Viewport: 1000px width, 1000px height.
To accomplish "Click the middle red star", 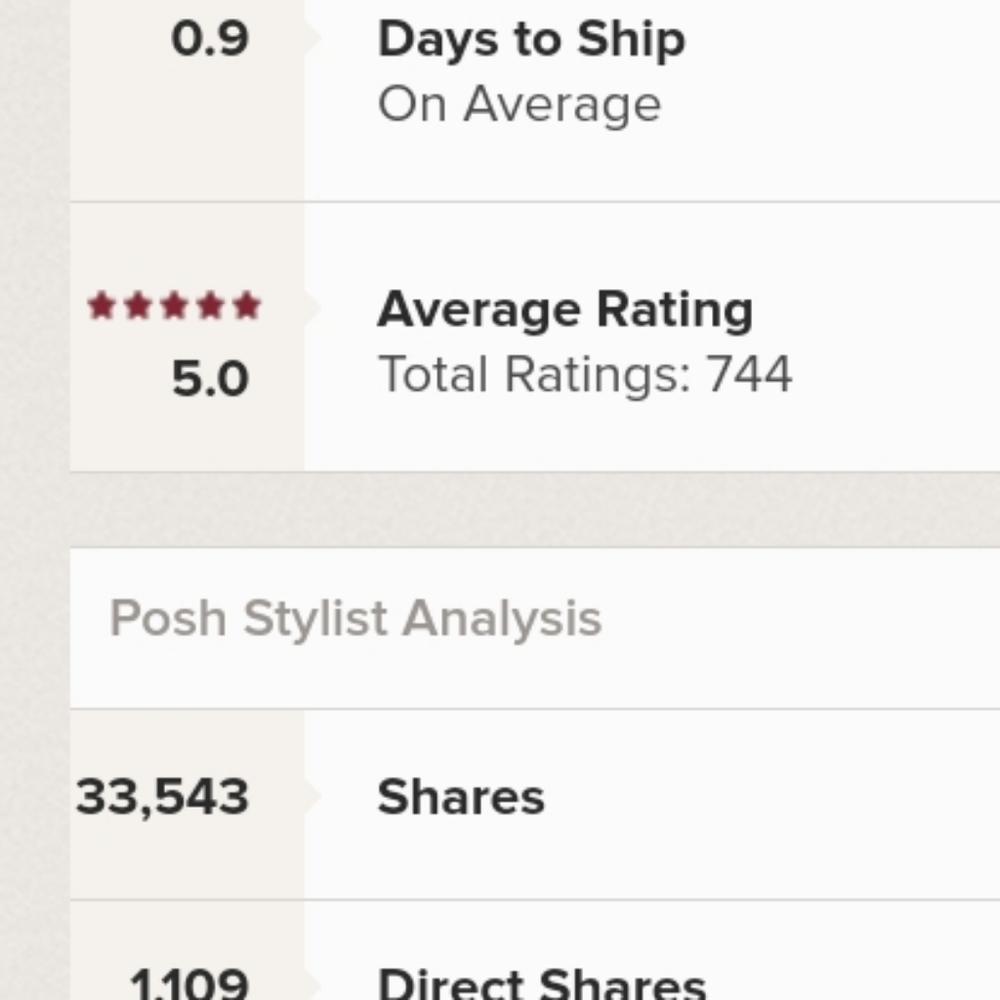I will 175,305.
